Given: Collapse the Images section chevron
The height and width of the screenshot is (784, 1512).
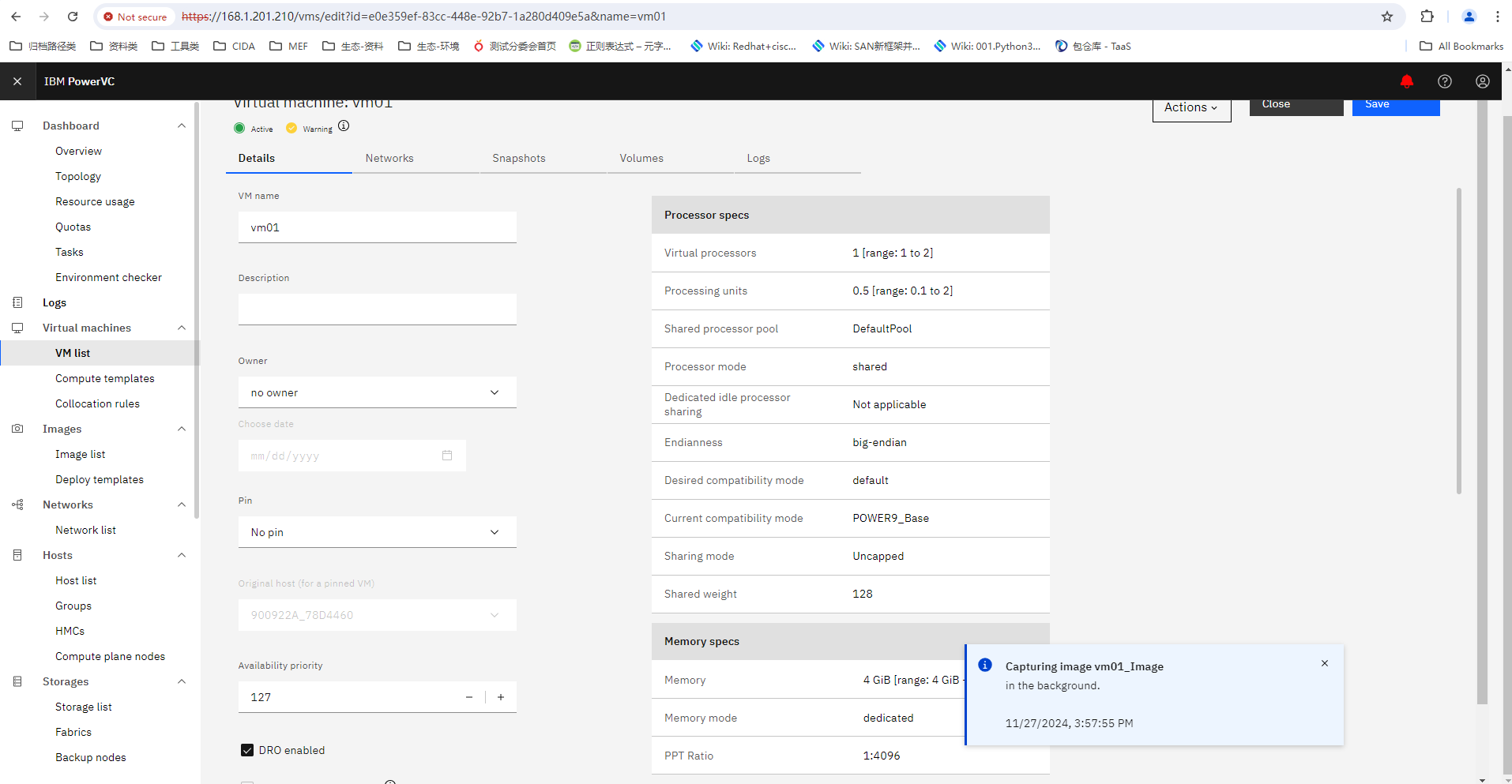Looking at the screenshot, I should [x=182, y=429].
